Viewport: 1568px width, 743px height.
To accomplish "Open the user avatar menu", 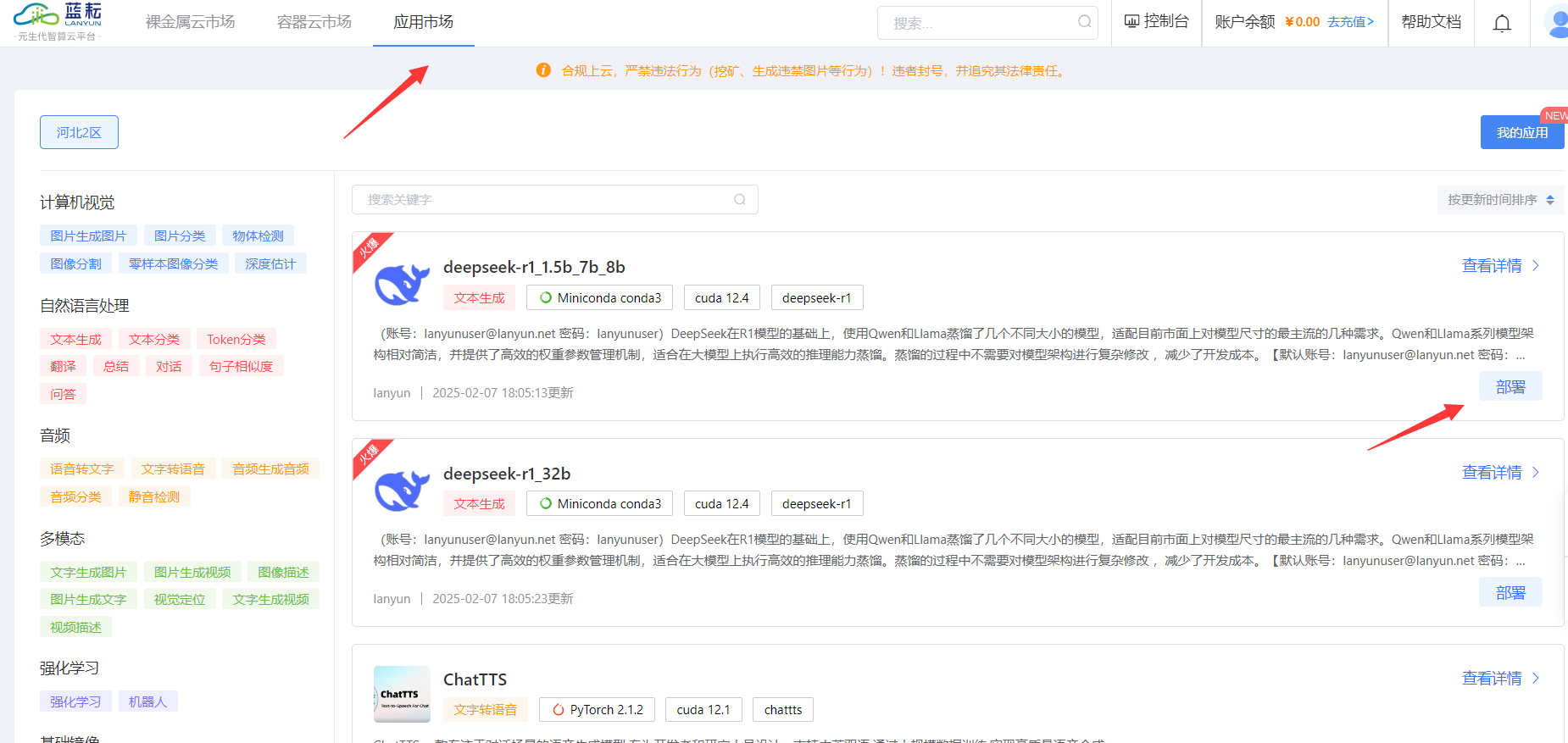I will (1558, 22).
